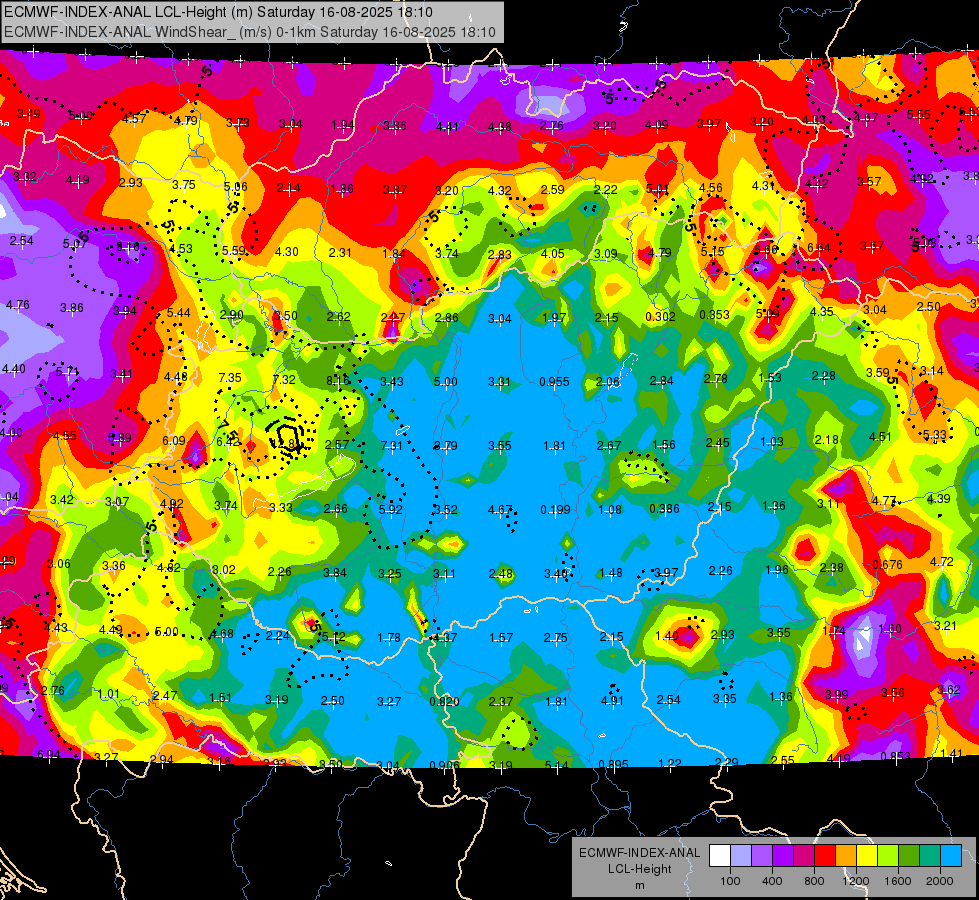The width and height of the screenshot is (979, 900).
Task: Click the wind shear value 0.199
Action: pyautogui.click(x=555, y=510)
